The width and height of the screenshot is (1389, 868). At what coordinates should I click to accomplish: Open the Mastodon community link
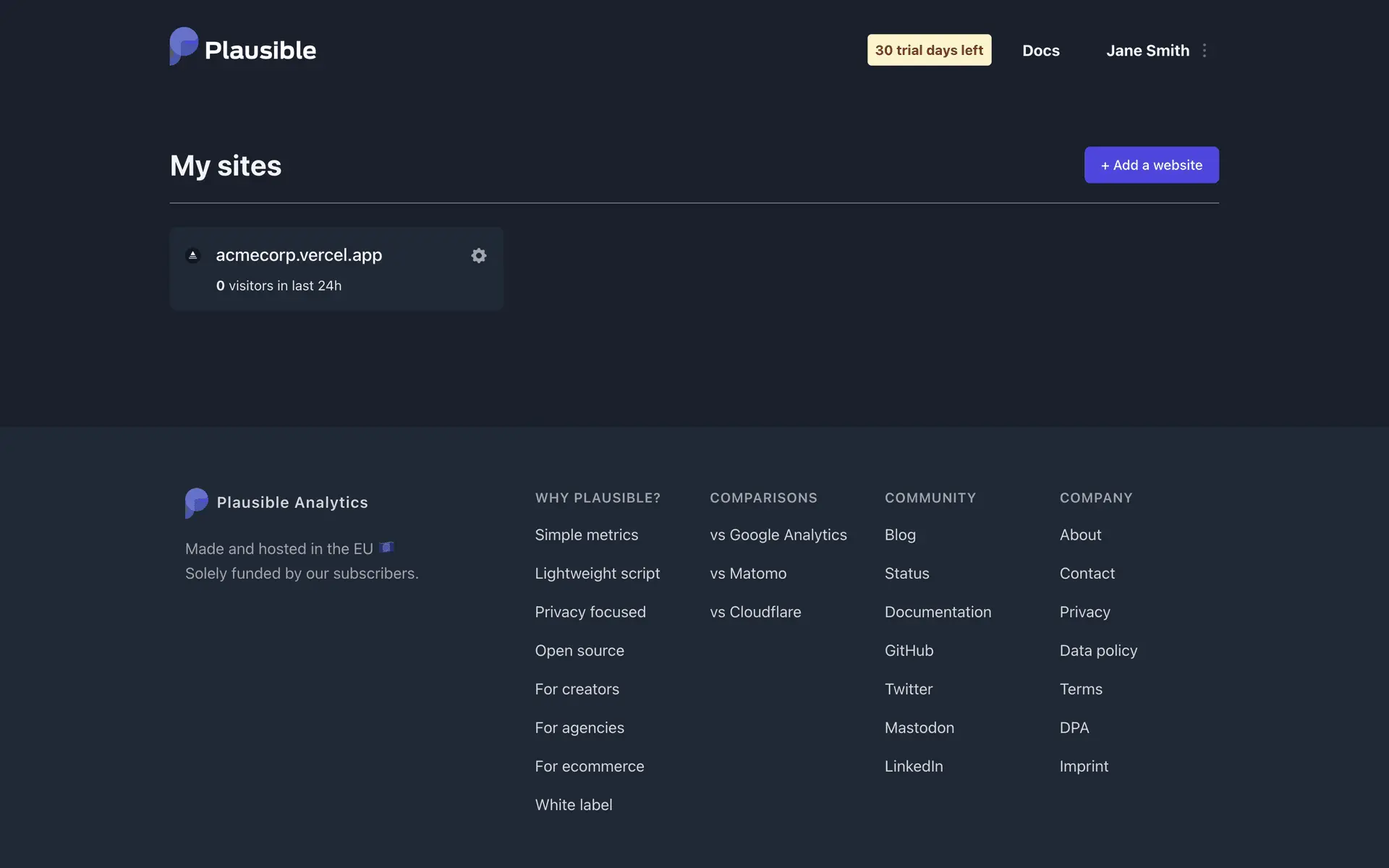[x=919, y=728]
